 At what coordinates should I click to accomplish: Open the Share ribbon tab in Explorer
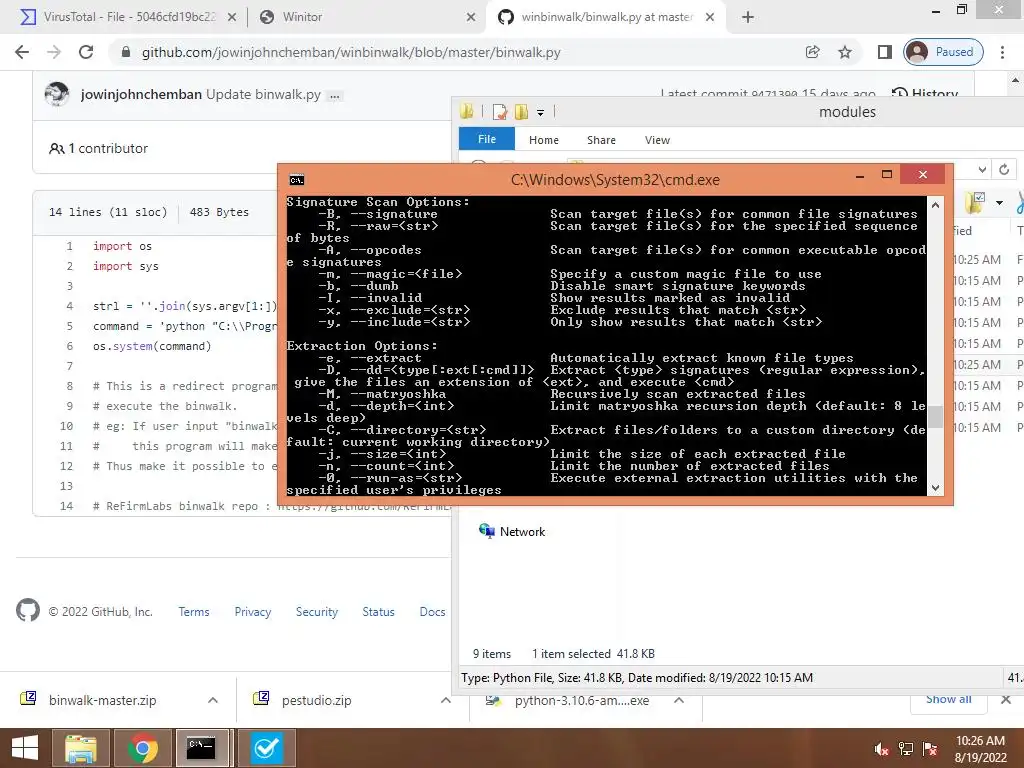[601, 140]
